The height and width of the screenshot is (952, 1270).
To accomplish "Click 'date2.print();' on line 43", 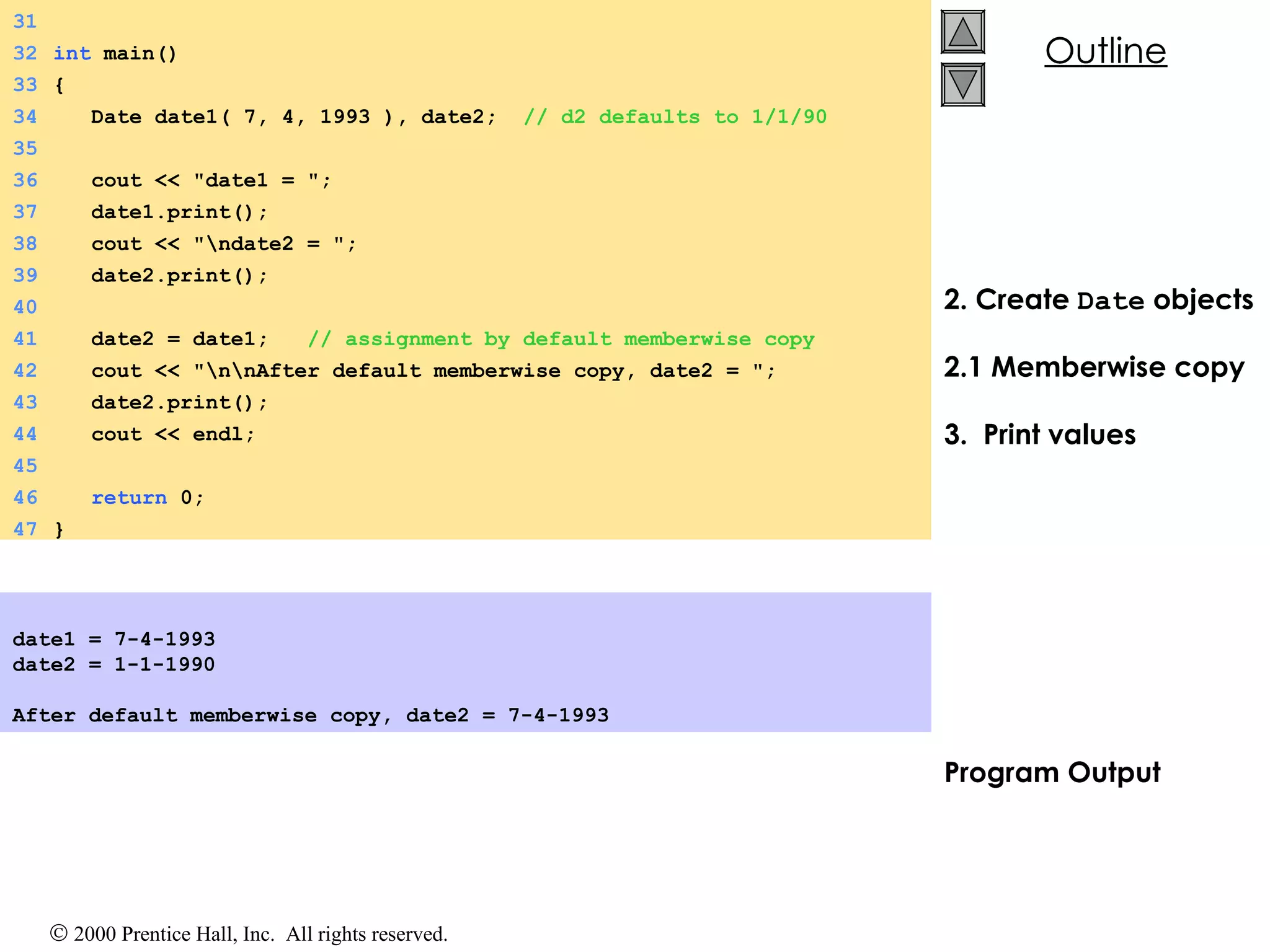I will pyautogui.click(x=179, y=403).
